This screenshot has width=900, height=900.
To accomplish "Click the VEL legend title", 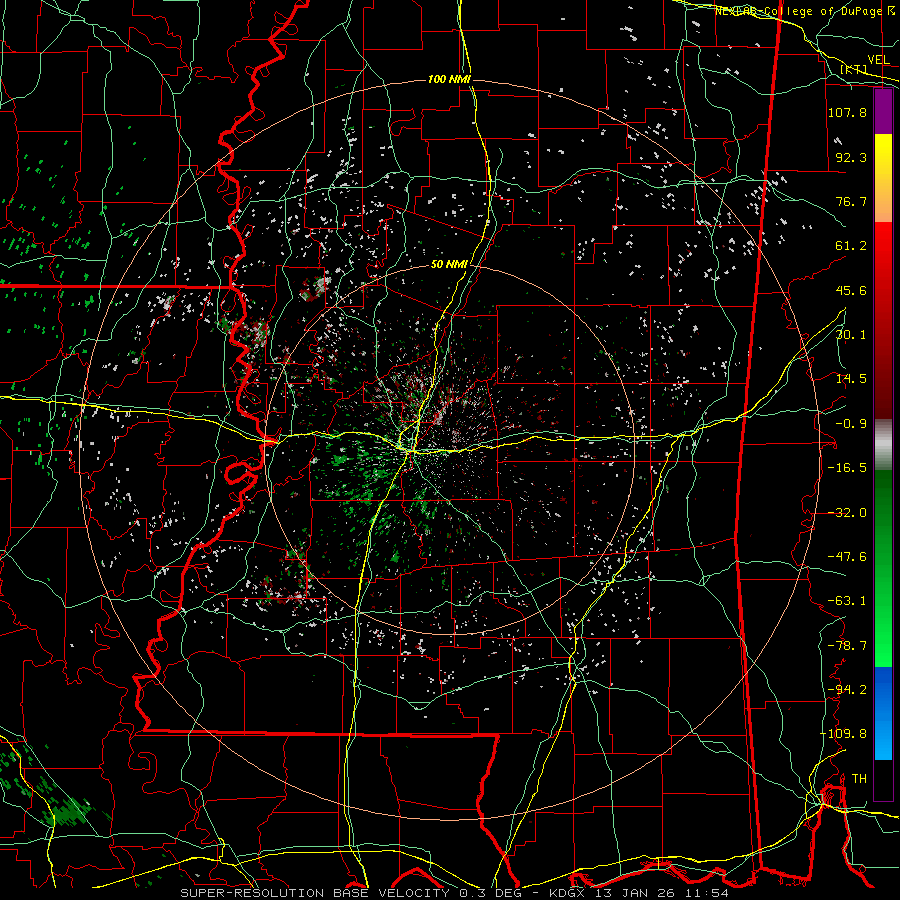I will coord(878,60).
